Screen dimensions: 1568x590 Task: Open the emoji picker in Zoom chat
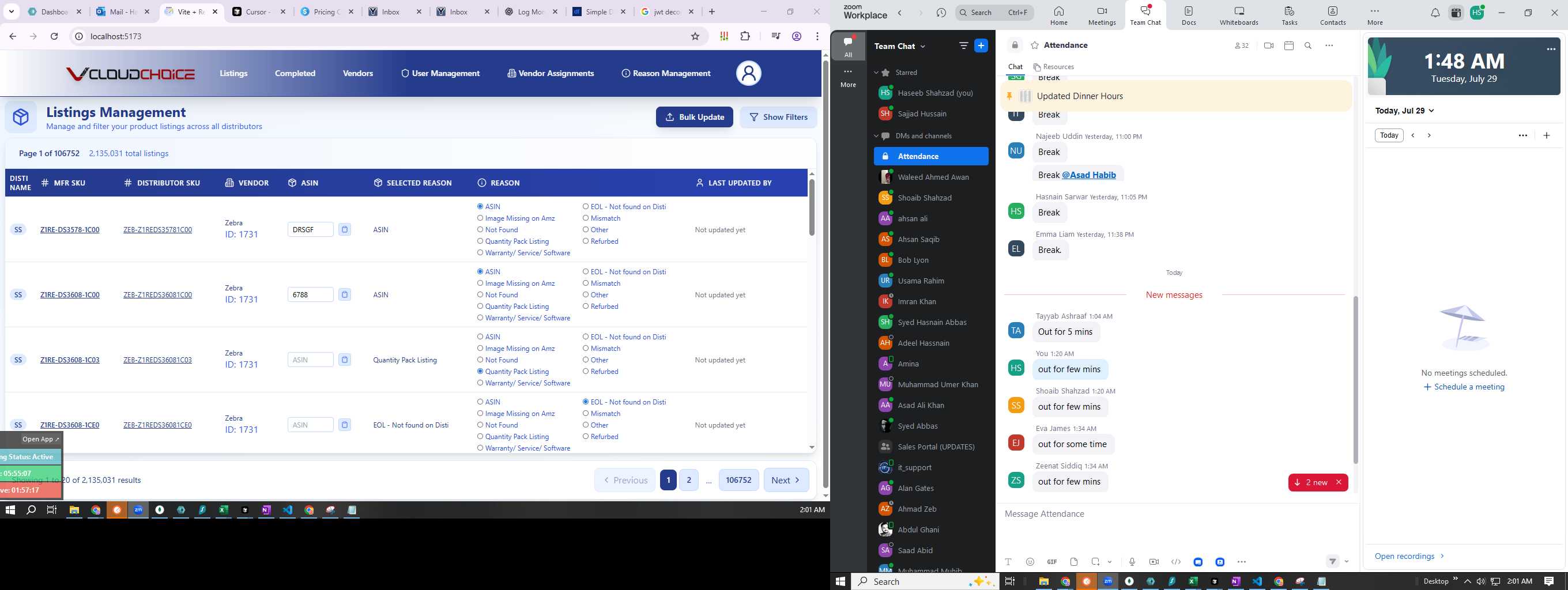(1030, 562)
